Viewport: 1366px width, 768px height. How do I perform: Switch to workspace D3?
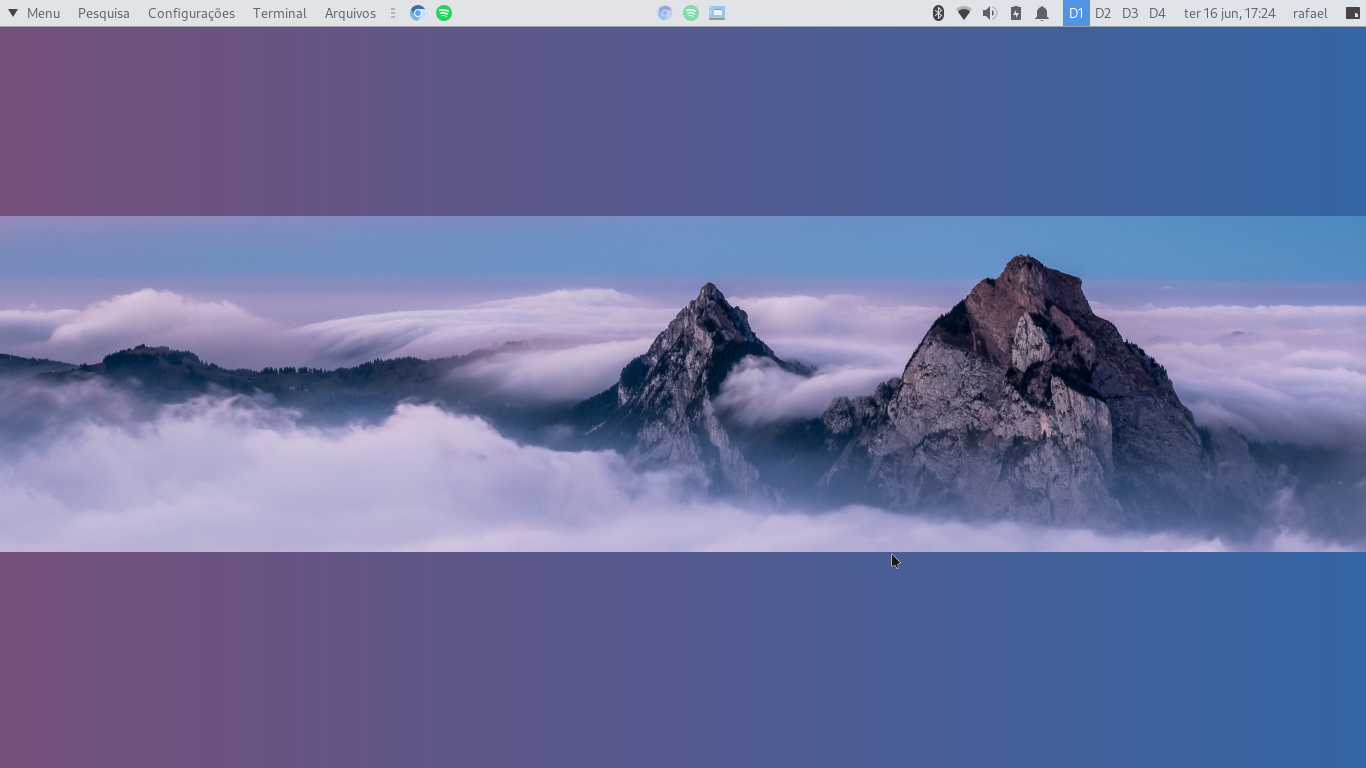1130,13
